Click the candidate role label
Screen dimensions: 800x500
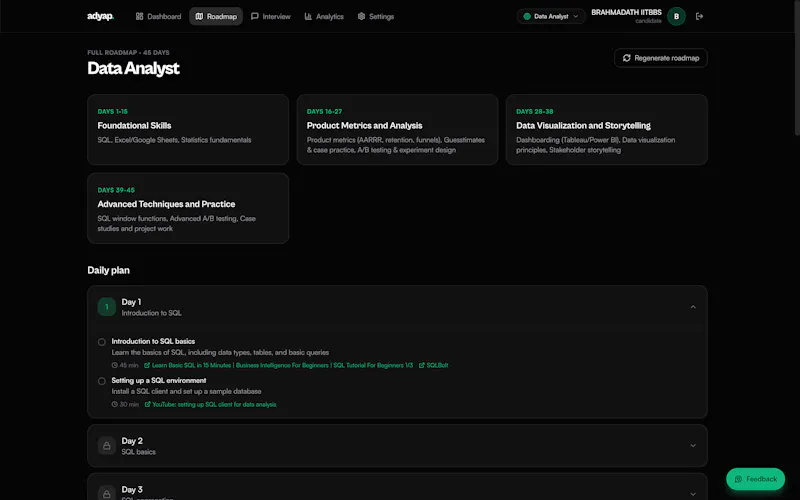[x=648, y=21]
